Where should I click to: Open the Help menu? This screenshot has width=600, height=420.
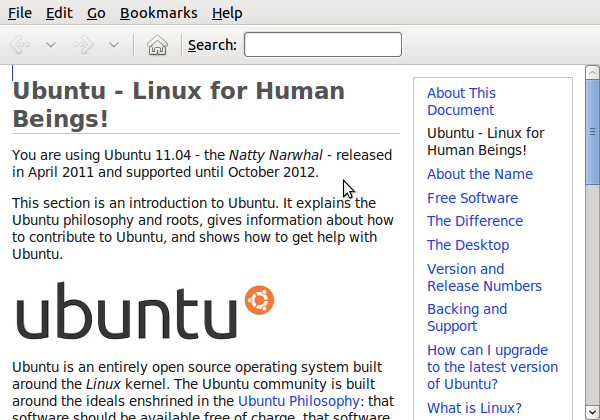(227, 13)
